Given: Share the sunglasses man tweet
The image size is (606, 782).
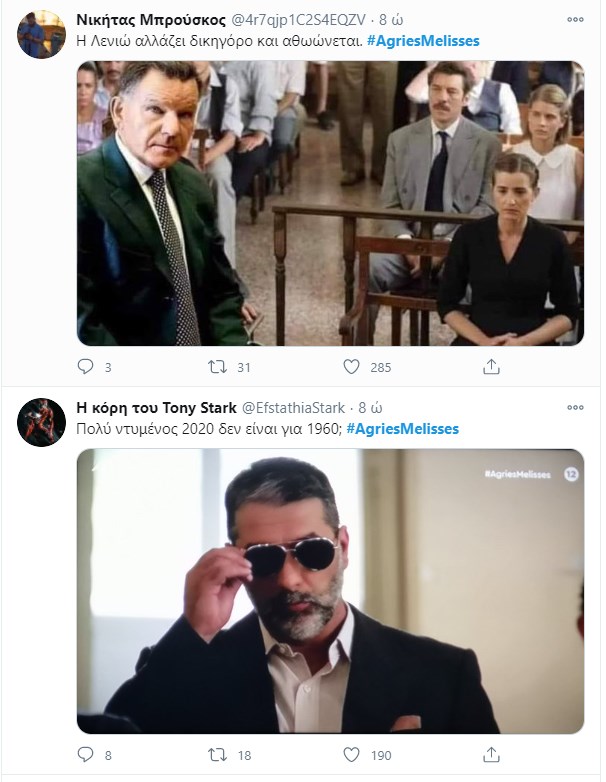Looking at the screenshot, I should 491,755.
